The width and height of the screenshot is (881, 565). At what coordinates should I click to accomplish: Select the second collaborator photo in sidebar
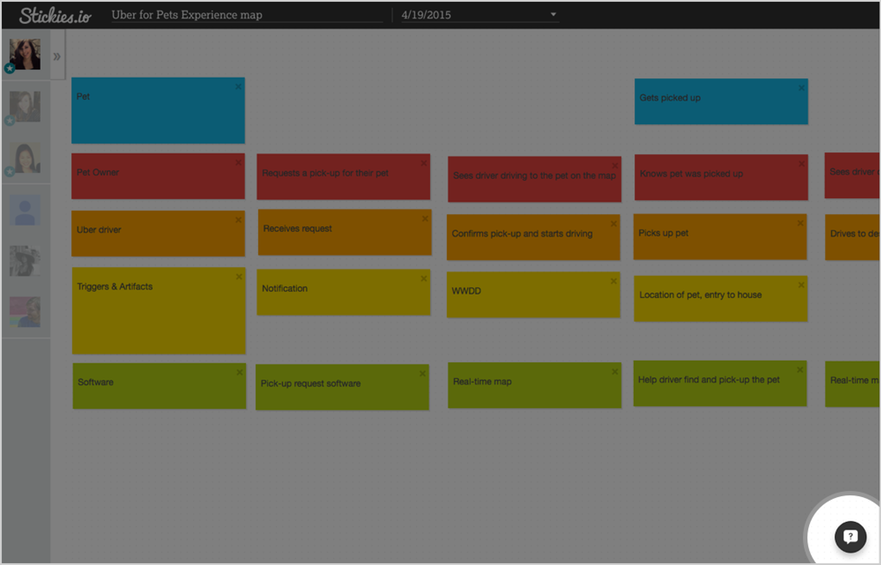(25, 106)
